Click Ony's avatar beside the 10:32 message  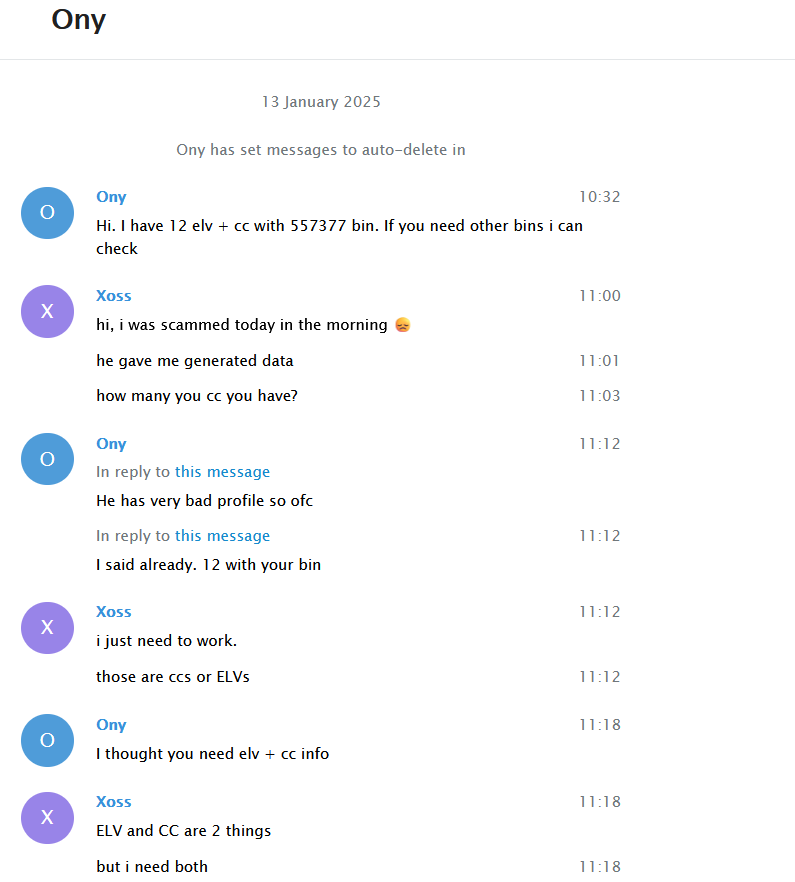point(47,213)
